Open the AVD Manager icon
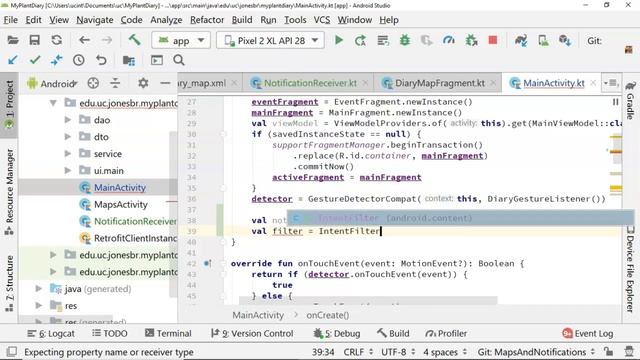The height and width of the screenshot is (360, 640). pos(543,40)
